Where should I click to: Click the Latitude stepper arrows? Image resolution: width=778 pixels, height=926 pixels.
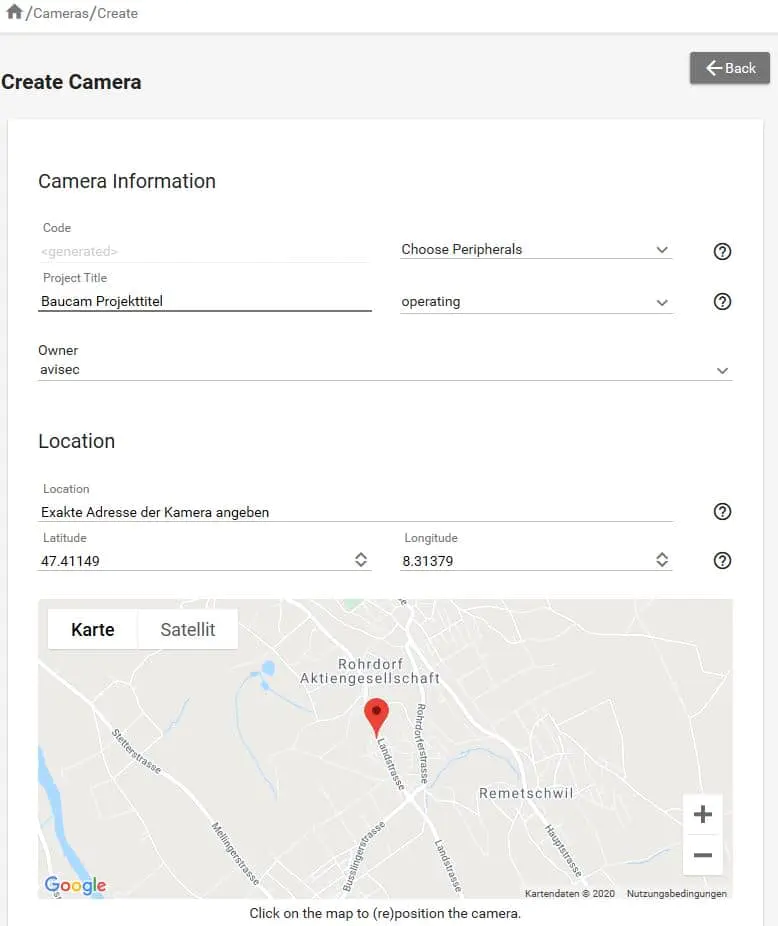361,561
